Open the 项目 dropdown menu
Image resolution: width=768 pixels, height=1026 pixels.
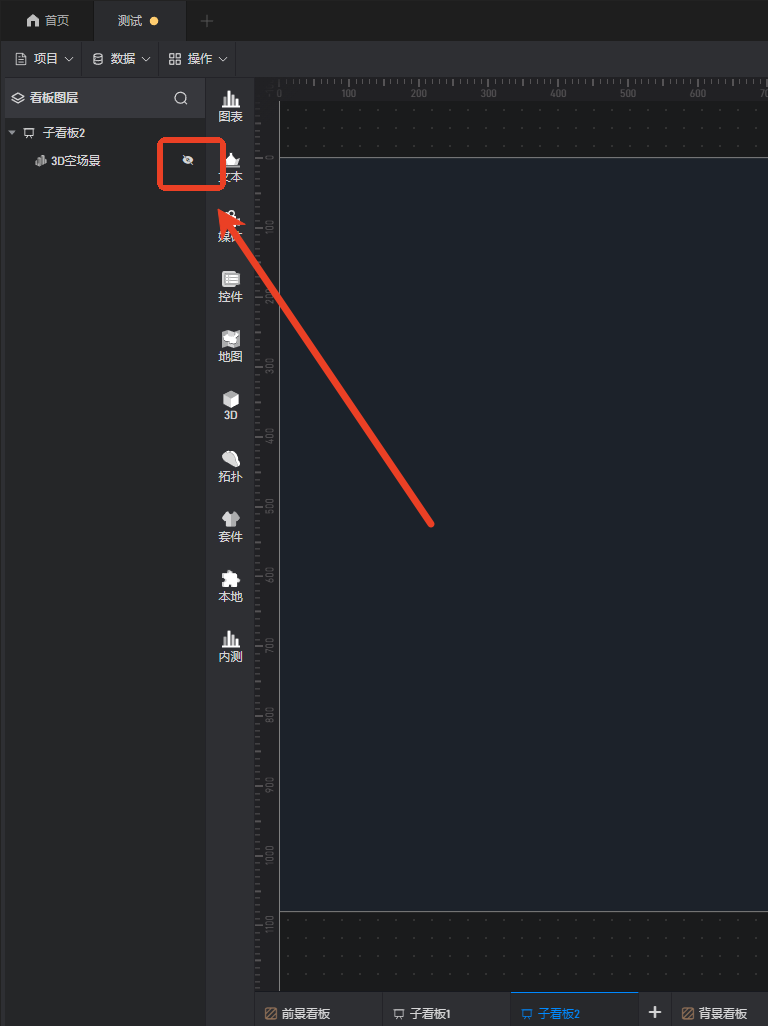tap(44, 59)
